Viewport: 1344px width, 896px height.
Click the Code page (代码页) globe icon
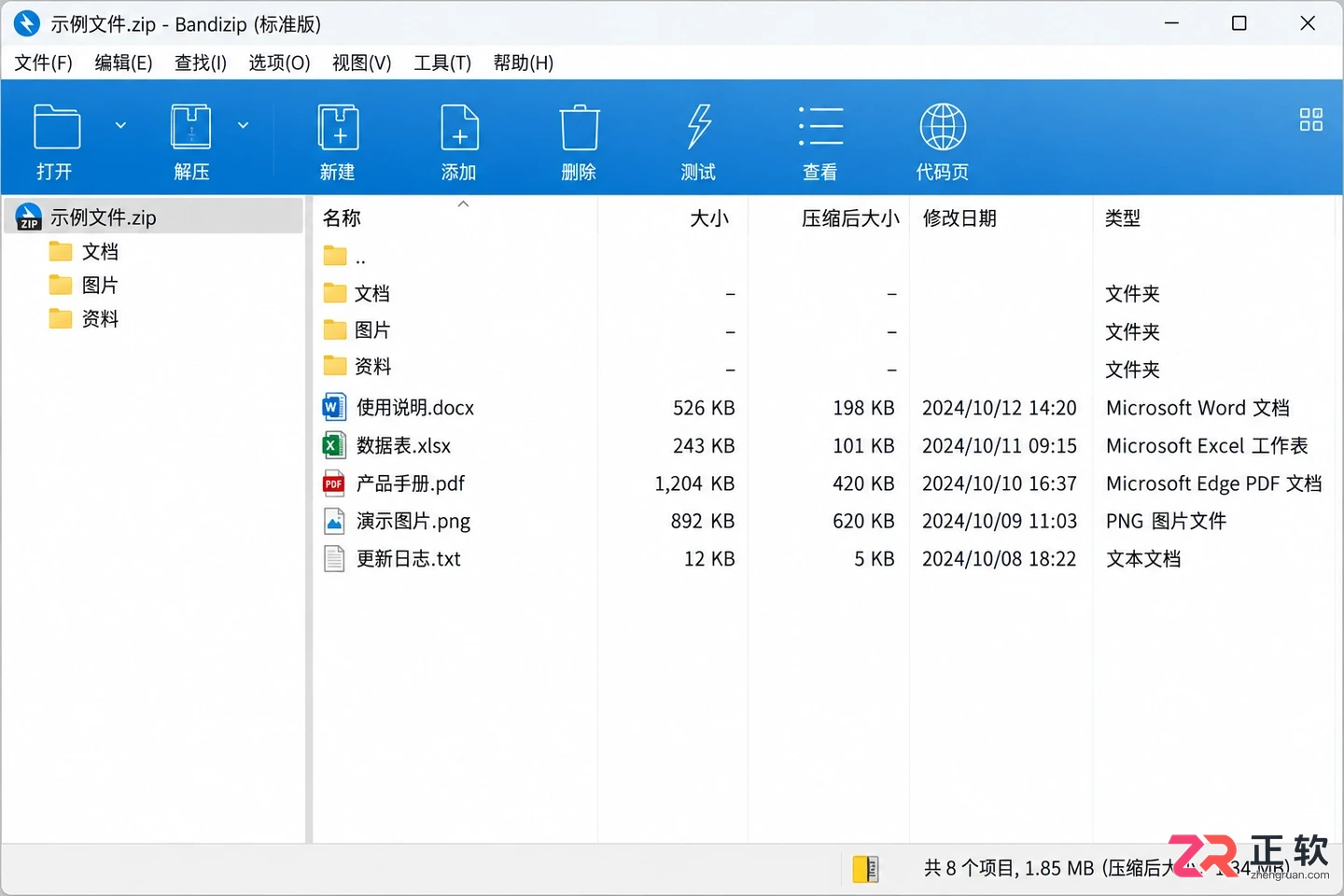[943, 127]
